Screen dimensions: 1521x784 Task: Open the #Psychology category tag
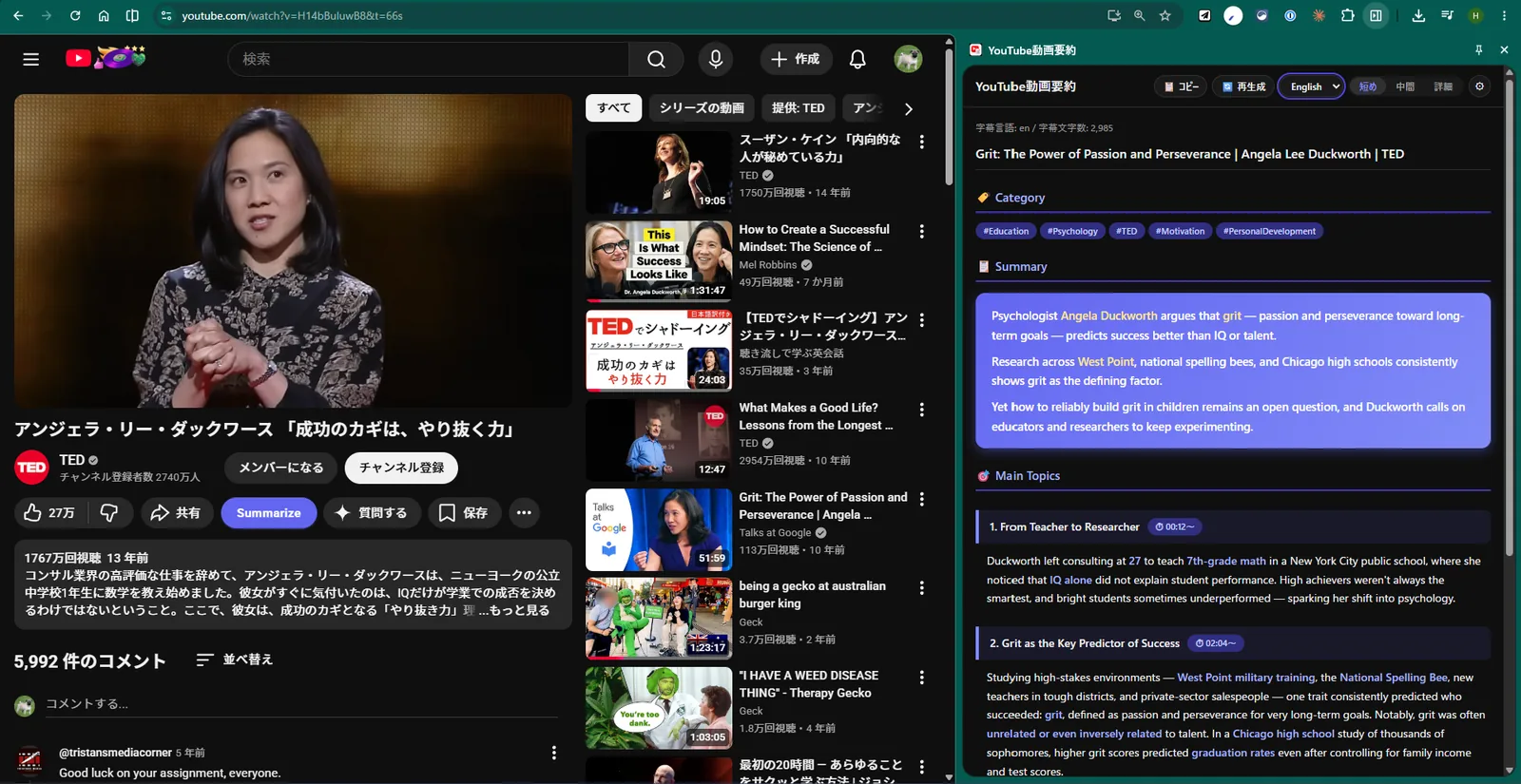(x=1072, y=231)
